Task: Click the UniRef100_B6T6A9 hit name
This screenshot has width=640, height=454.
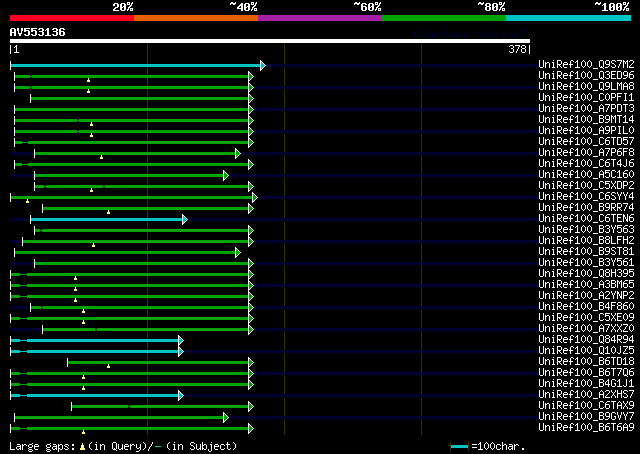Action: coord(586,428)
